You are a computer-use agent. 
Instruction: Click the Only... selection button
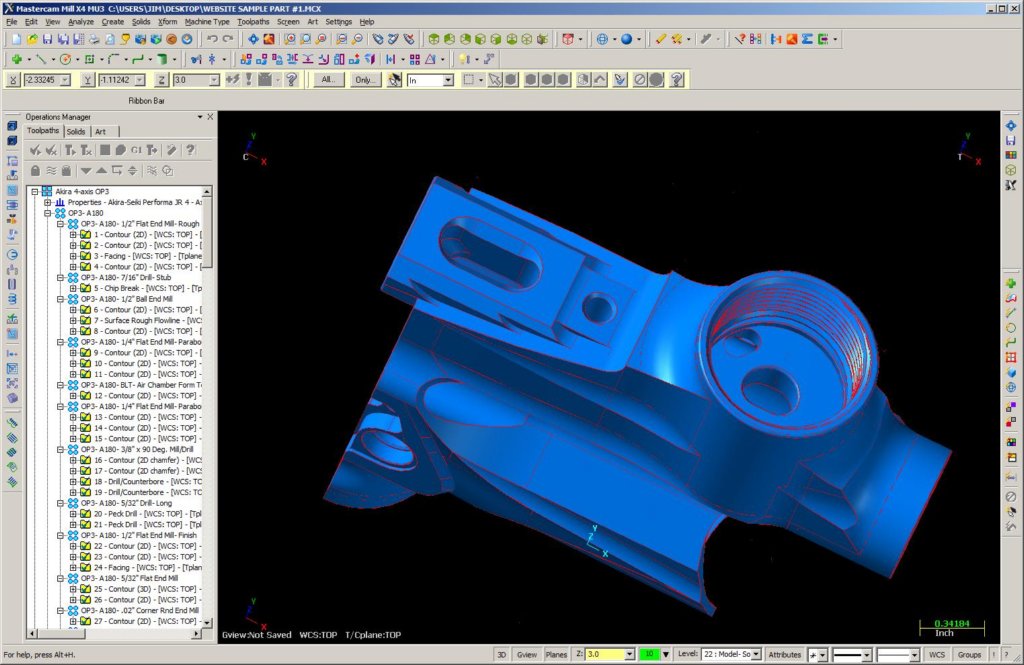[364, 80]
